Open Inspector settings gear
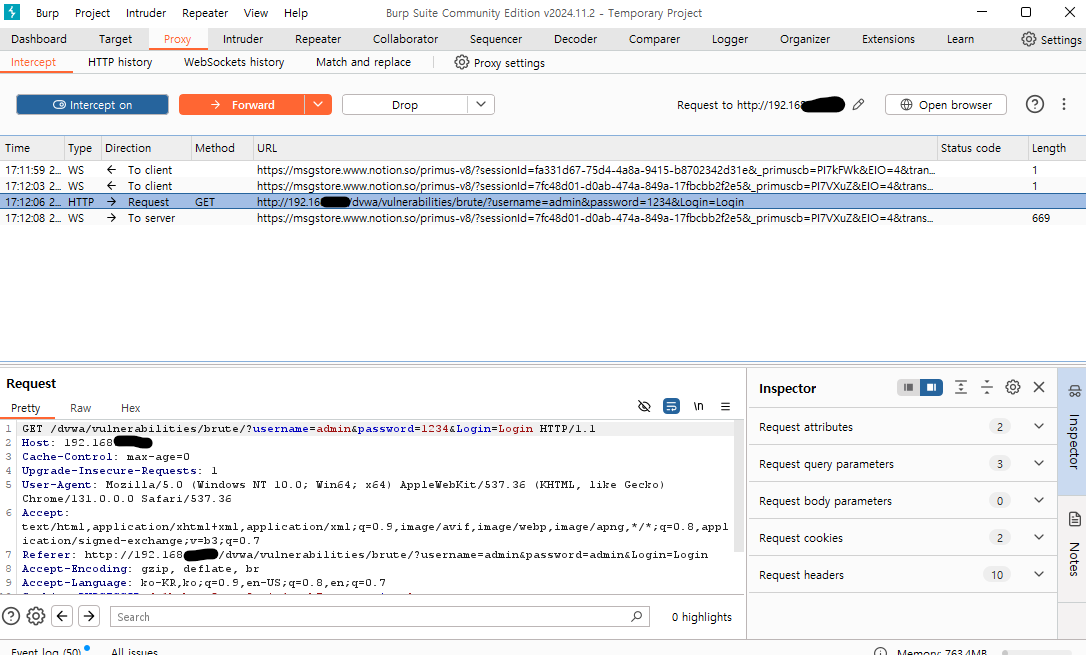This screenshot has height=655, width=1086. tap(1013, 388)
